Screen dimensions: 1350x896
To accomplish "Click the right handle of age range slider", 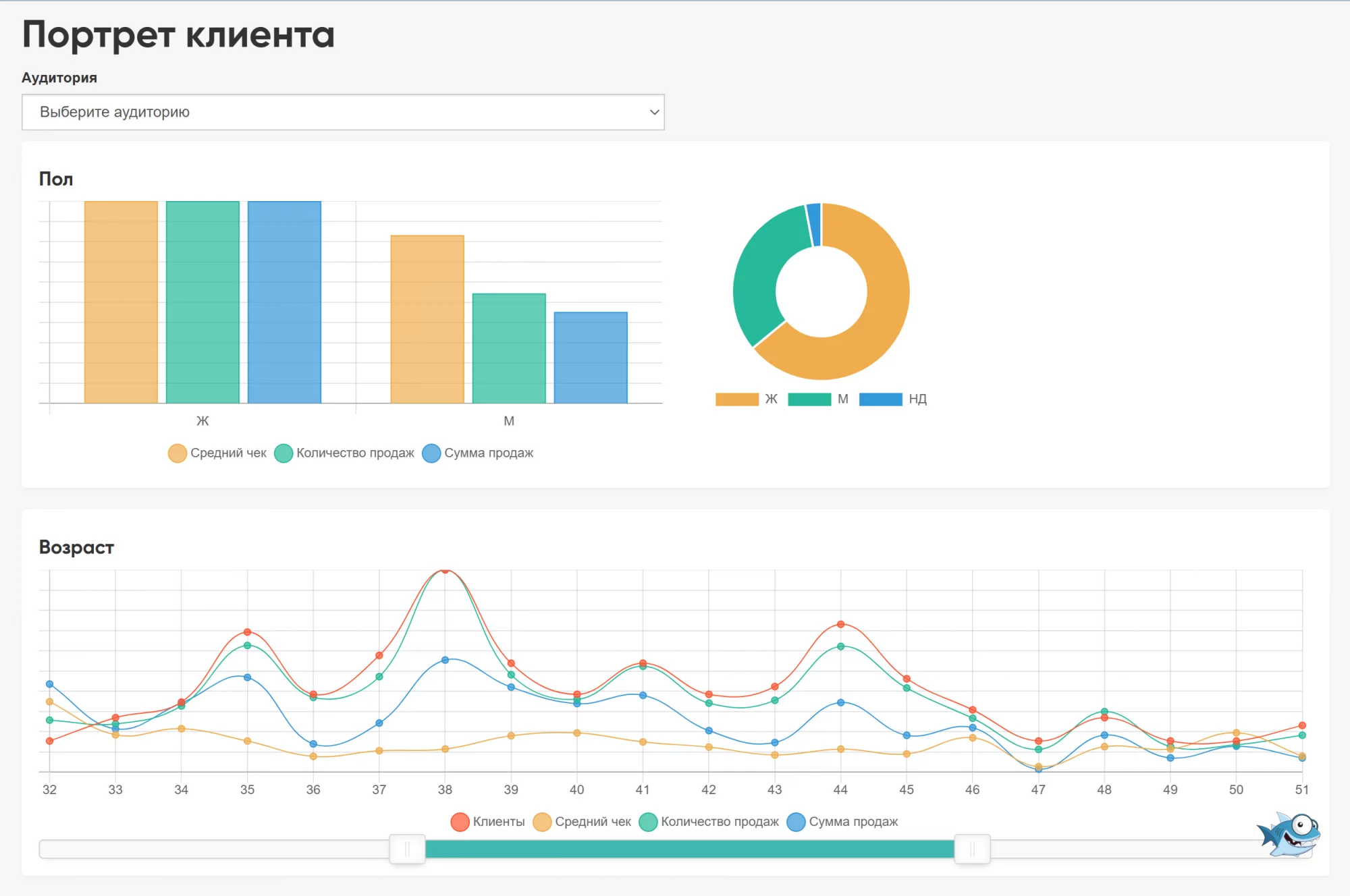I will [x=972, y=849].
